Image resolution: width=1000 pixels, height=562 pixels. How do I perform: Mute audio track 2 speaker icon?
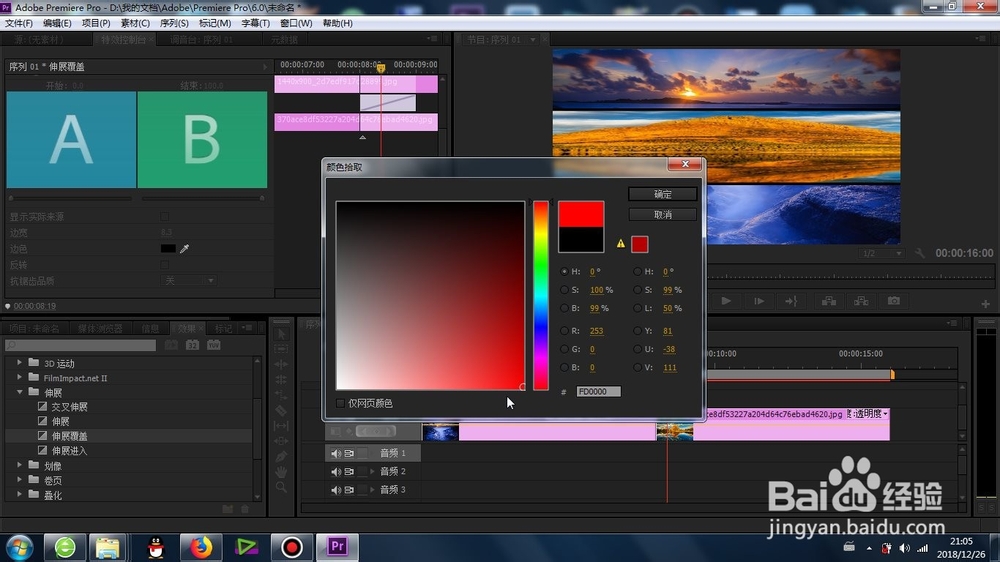point(335,472)
